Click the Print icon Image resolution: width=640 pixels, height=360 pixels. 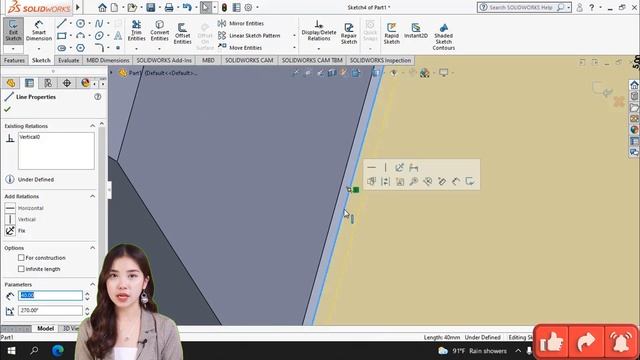coord(169,7)
